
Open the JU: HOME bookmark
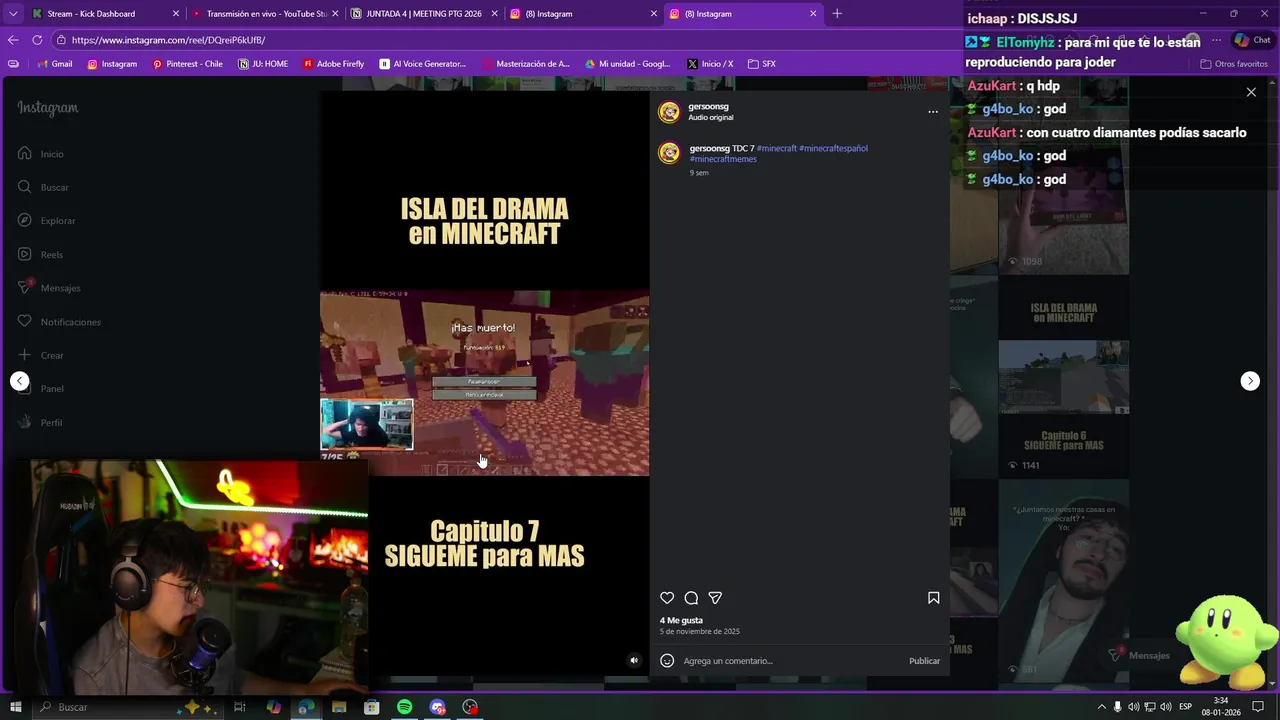pos(263,64)
